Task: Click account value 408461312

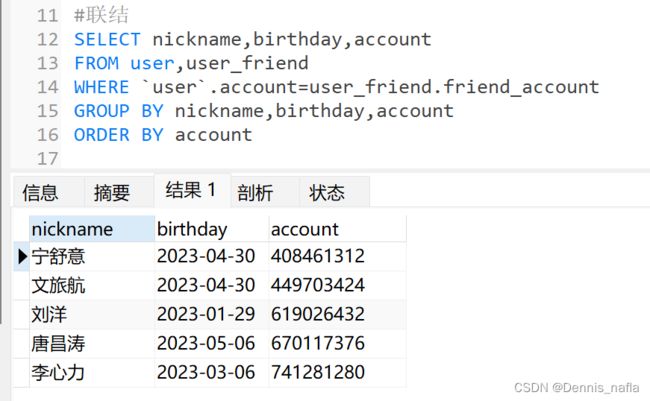Action: 318,256
